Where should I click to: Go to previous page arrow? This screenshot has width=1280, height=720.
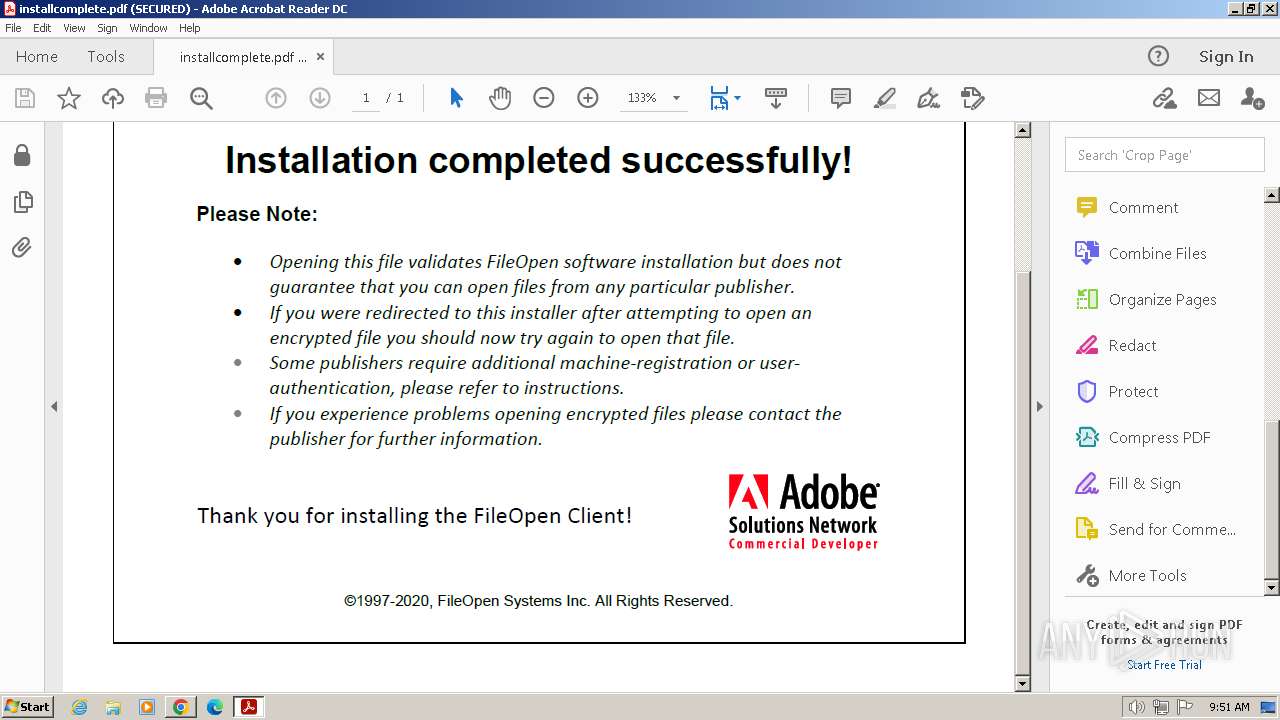click(x=276, y=98)
